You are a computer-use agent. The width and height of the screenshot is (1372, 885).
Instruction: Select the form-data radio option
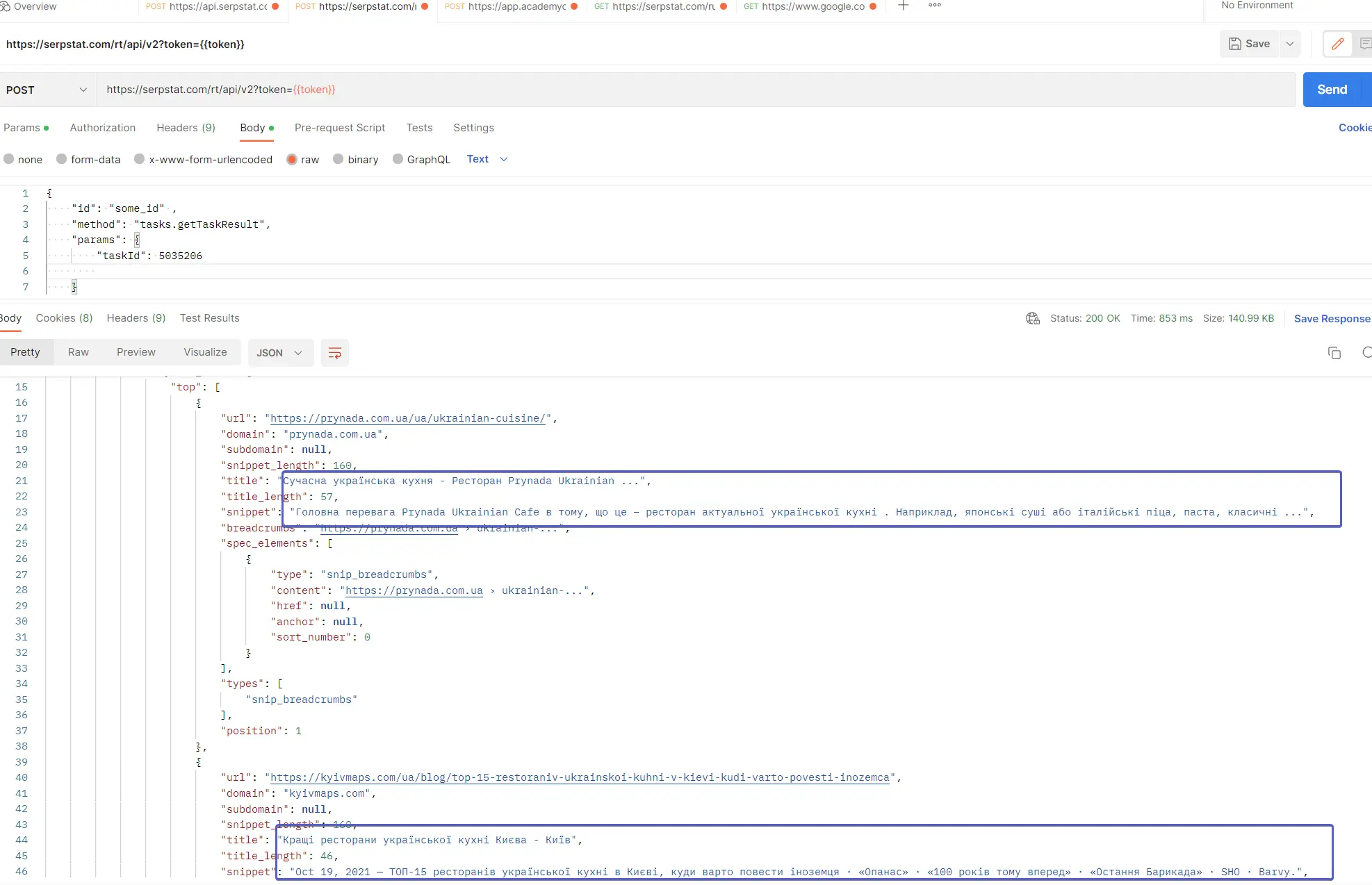tap(62, 159)
